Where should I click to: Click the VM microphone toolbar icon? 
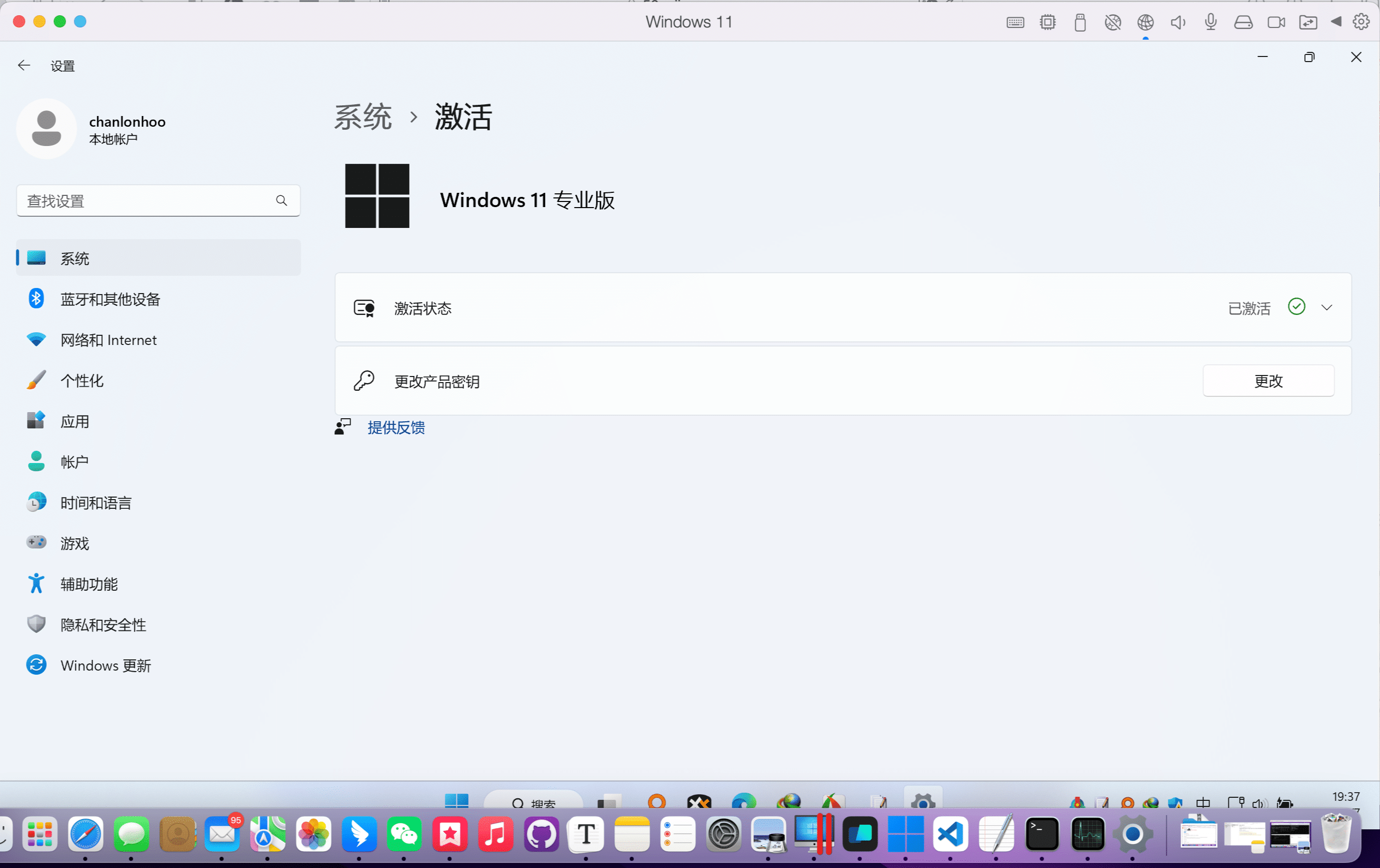(x=1211, y=22)
